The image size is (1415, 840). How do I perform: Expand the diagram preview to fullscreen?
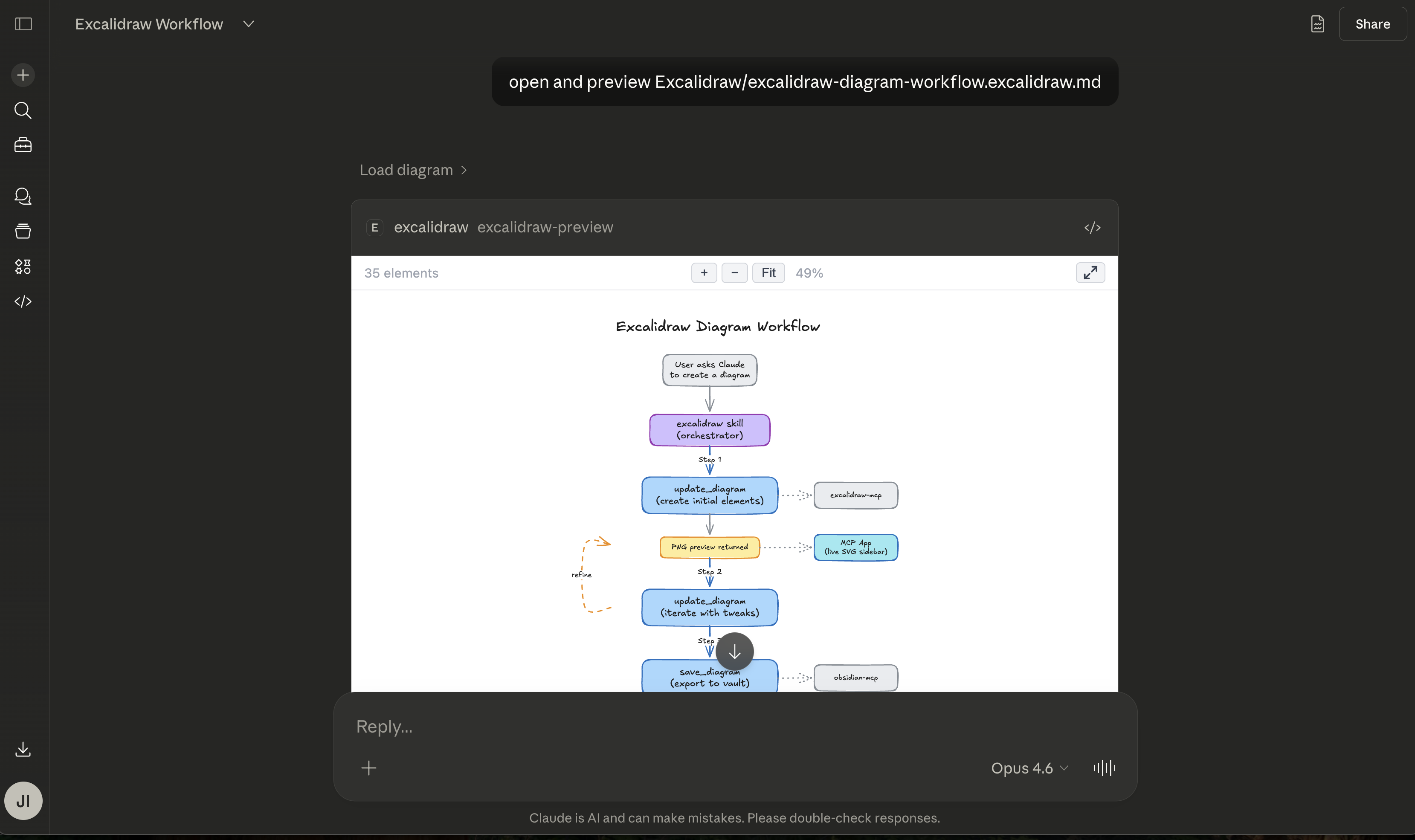coord(1090,273)
